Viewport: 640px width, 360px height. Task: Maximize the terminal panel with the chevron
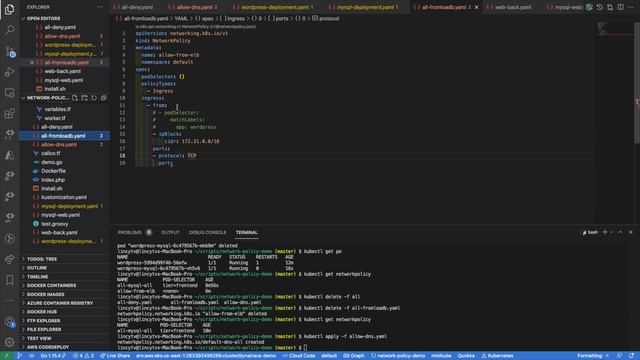(x=620, y=232)
